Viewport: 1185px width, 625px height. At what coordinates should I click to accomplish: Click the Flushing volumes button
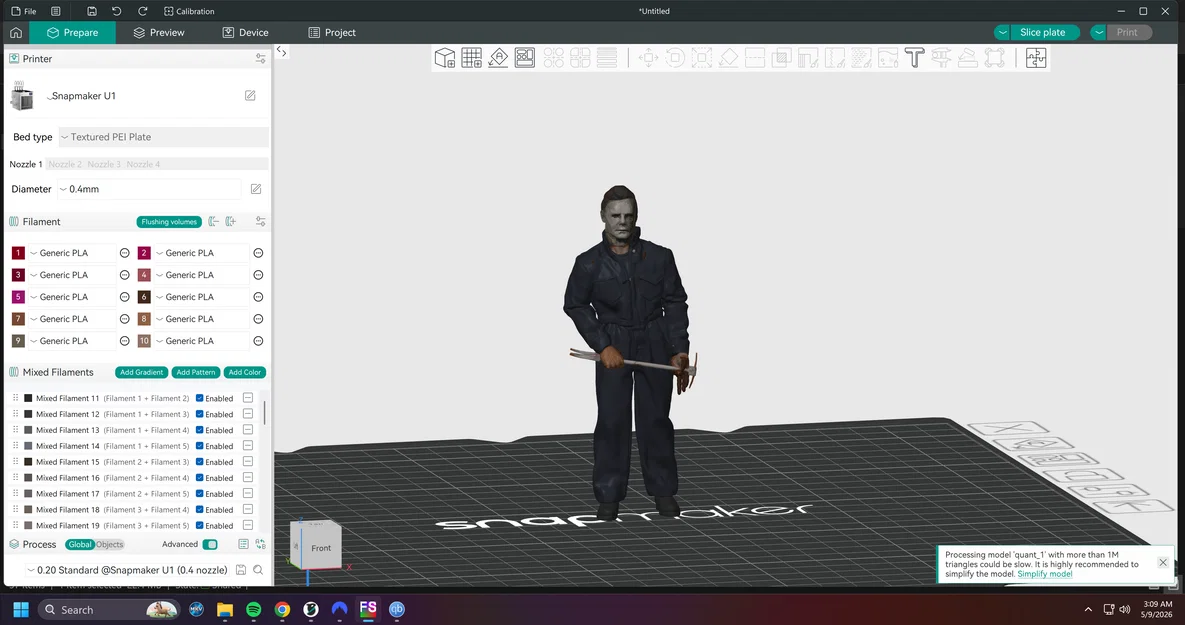pos(169,221)
